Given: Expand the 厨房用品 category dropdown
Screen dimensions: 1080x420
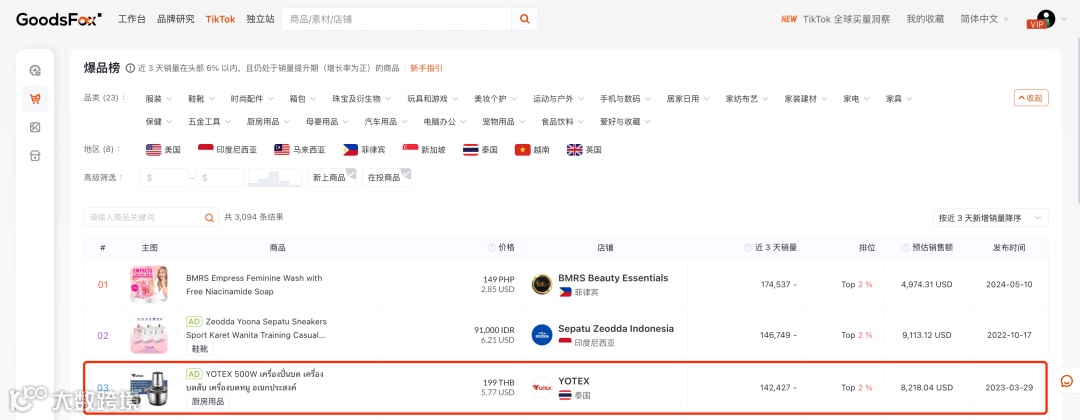Looking at the screenshot, I should click(x=269, y=122).
